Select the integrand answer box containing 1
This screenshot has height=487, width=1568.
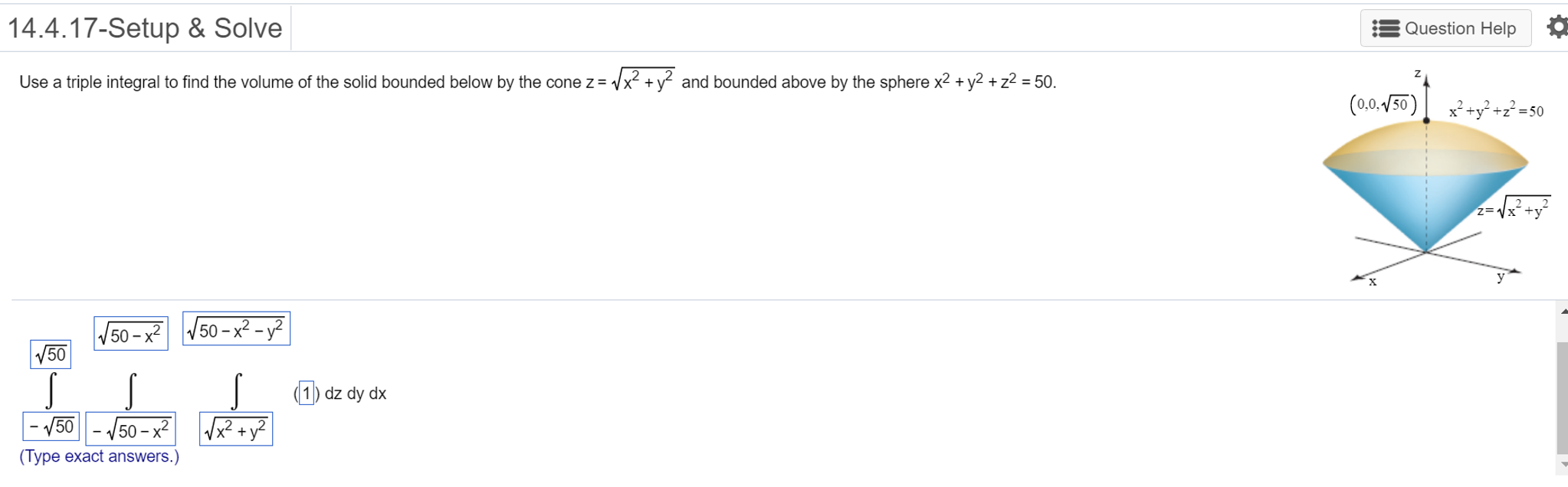pos(306,393)
